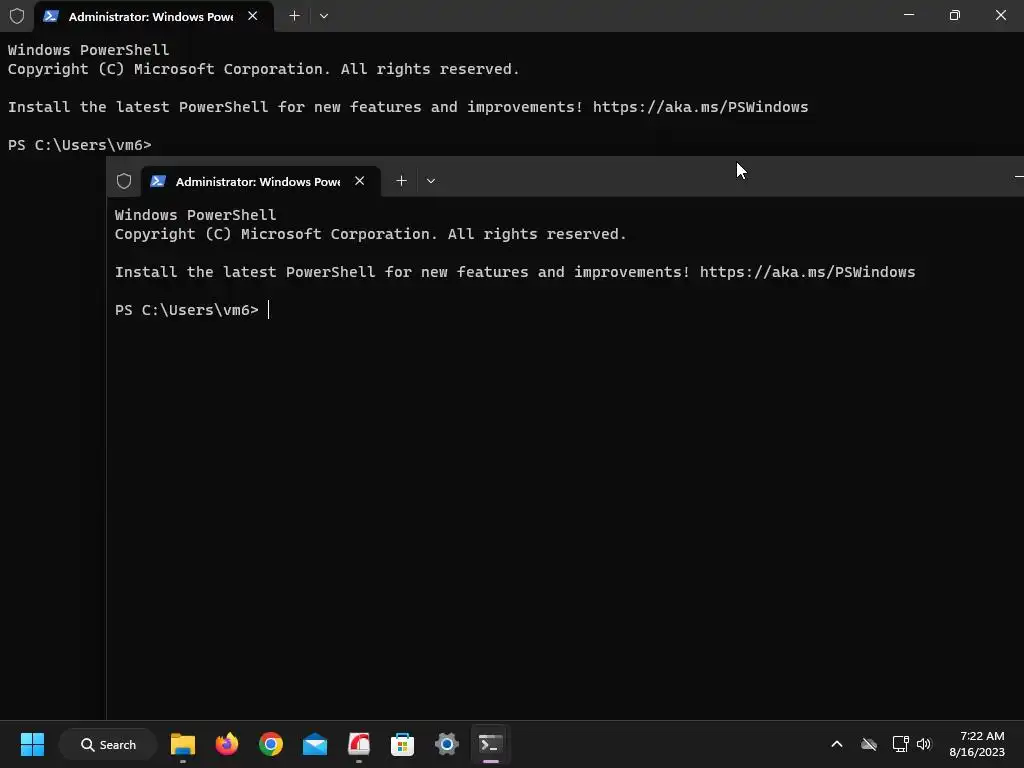Viewport: 1024px width, 768px height.
Task: Open Settings gear from the taskbar
Action: pyautogui.click(x=447, y=744)
